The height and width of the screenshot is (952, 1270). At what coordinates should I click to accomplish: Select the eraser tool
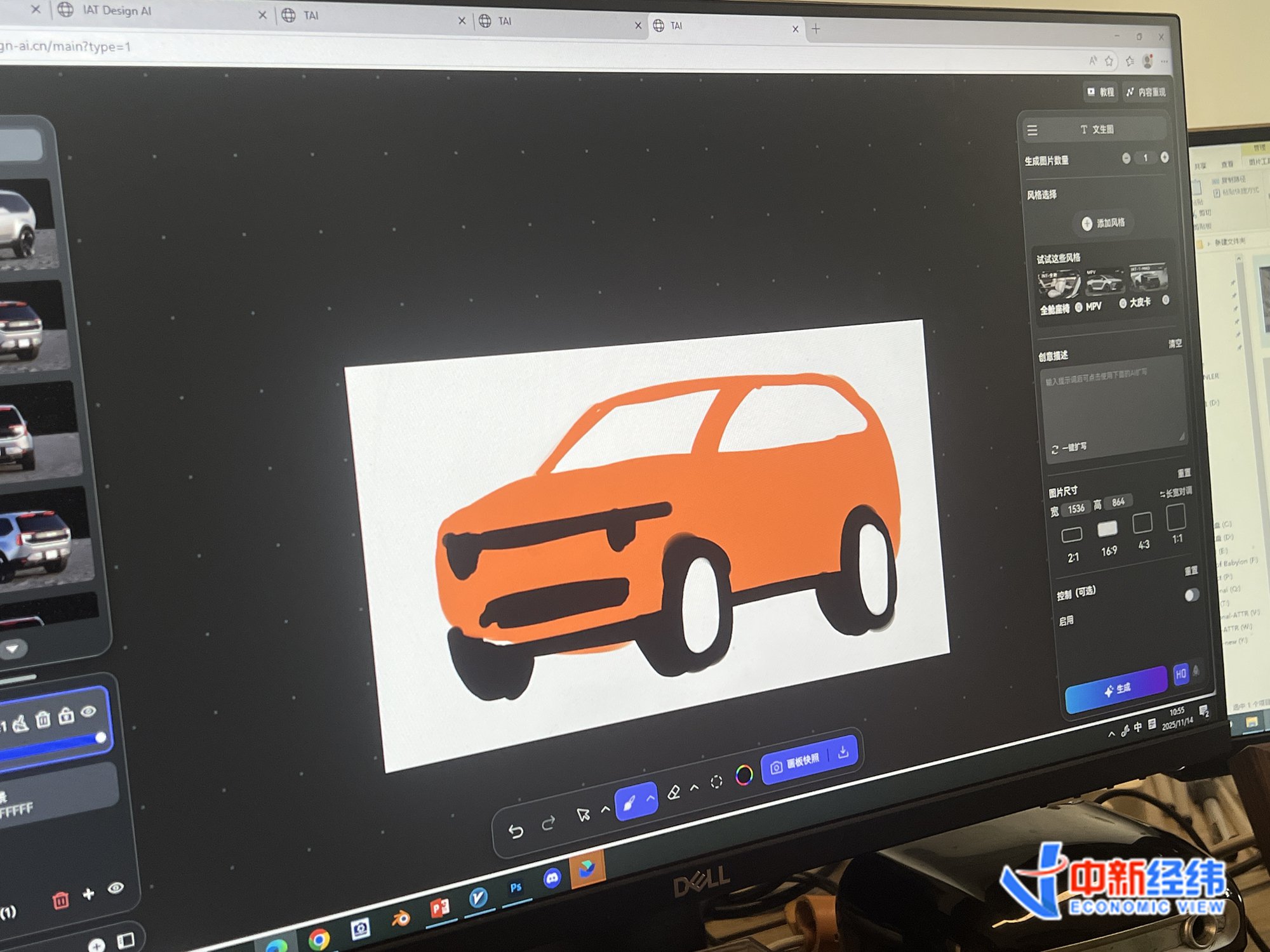pyautogui.click(x=674, y=792)
